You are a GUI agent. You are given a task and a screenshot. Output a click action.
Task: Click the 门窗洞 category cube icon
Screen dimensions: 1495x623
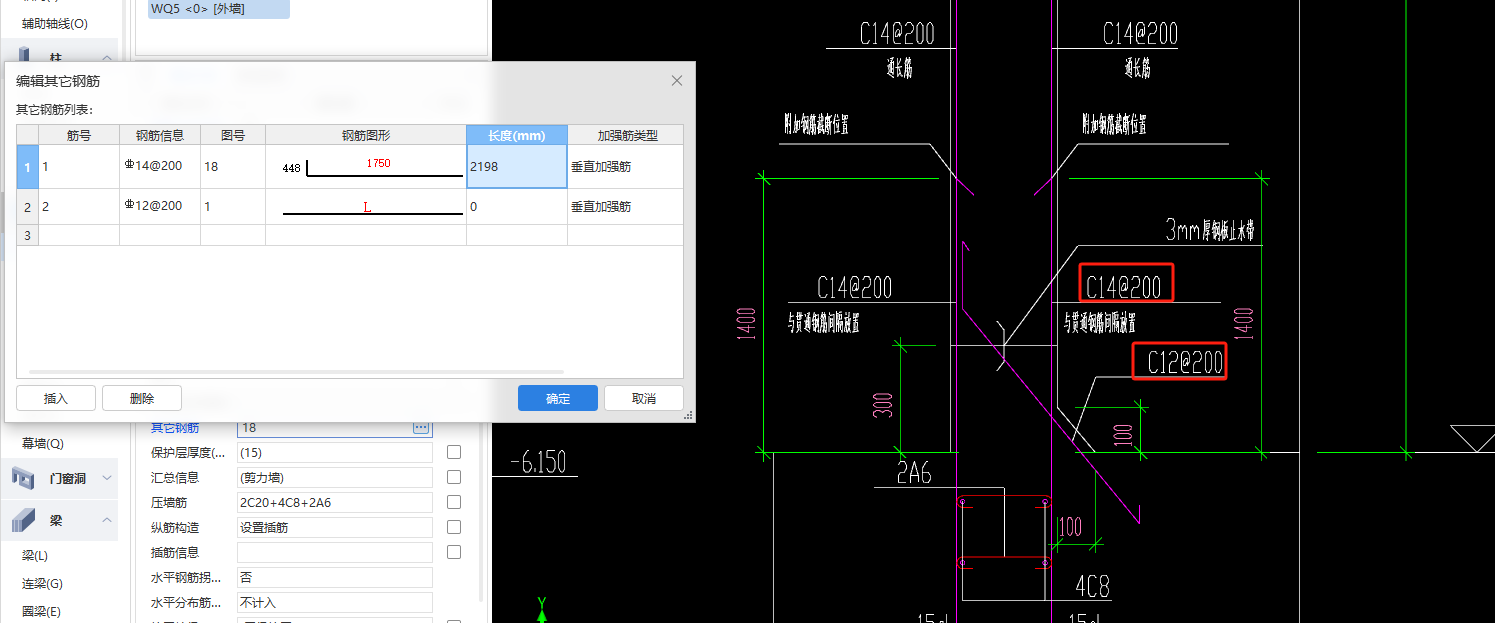coord(24,479)
